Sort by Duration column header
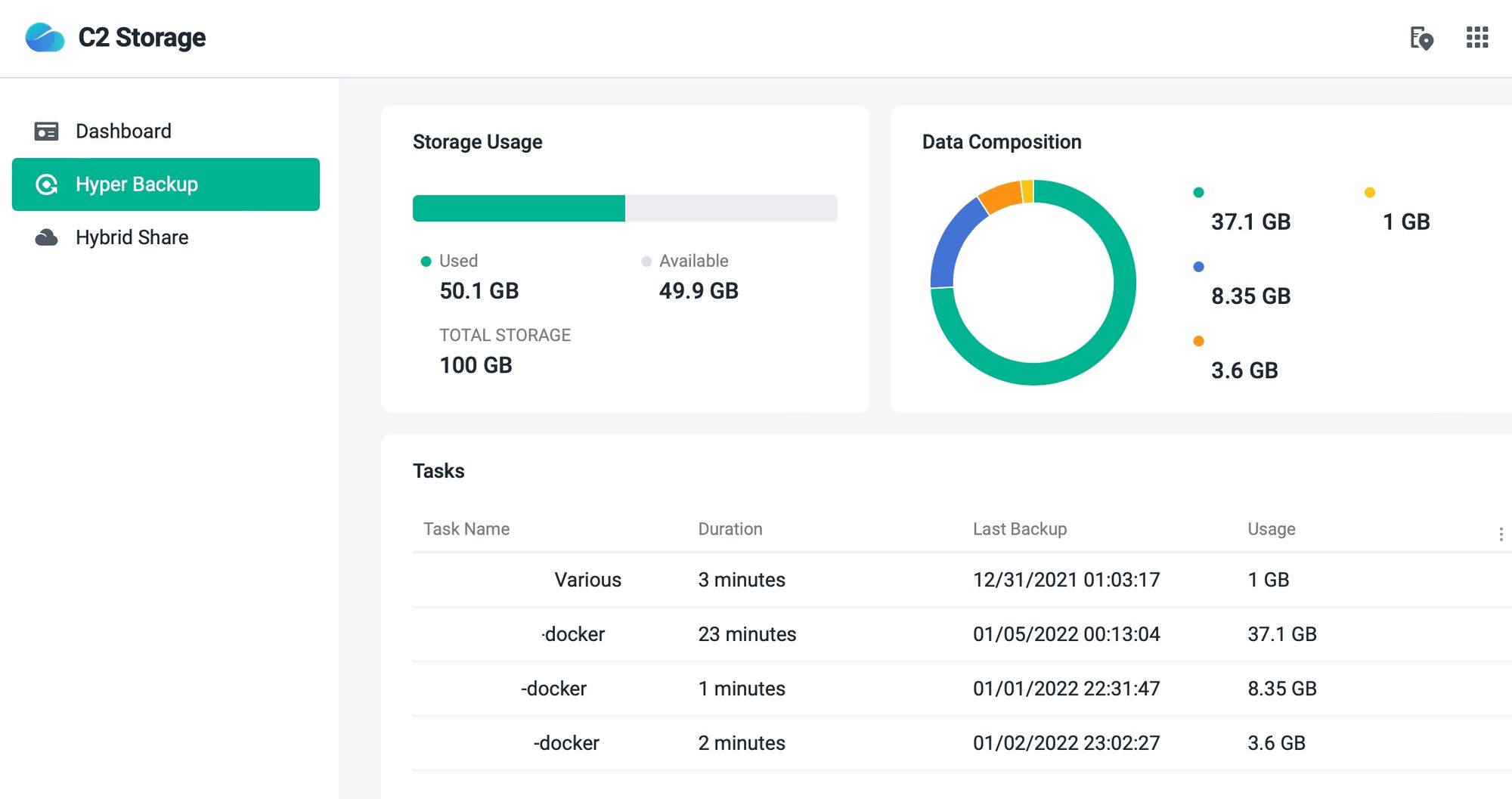Image resolution: width=1512 pixels, height=799 pixels. pos(730,529)
